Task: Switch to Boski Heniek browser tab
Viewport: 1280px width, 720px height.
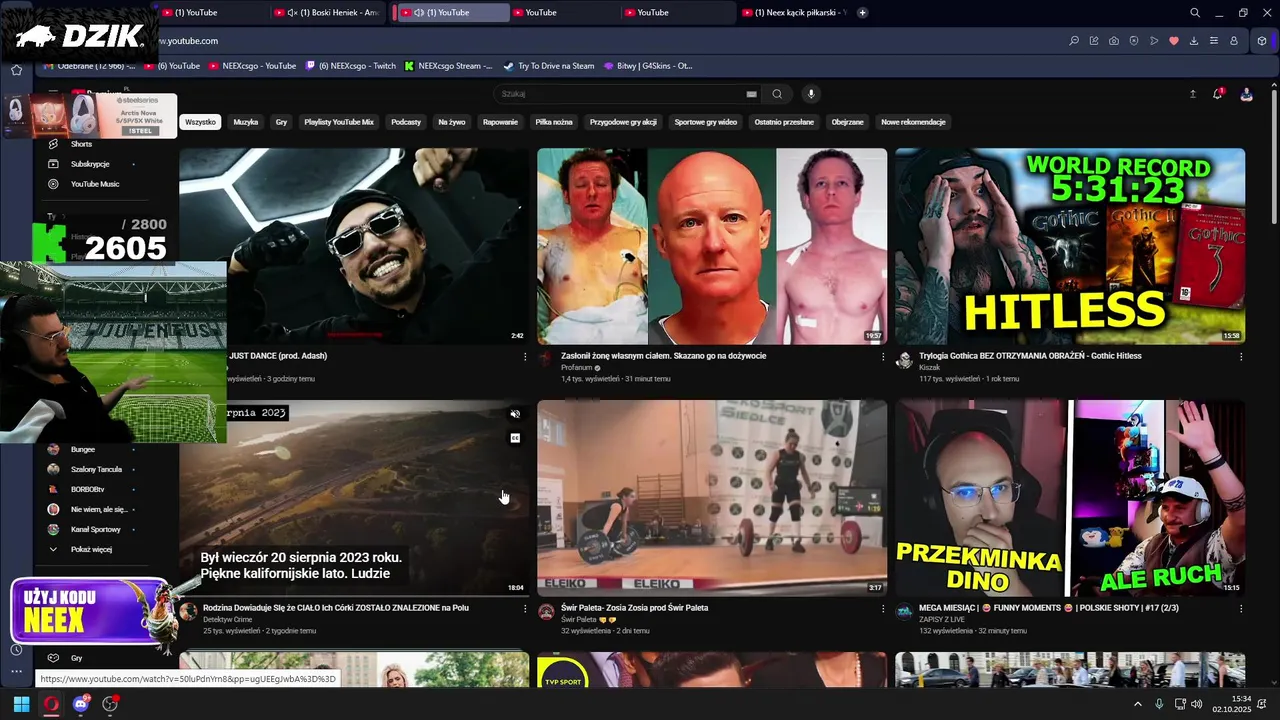Action: point(329,13)
